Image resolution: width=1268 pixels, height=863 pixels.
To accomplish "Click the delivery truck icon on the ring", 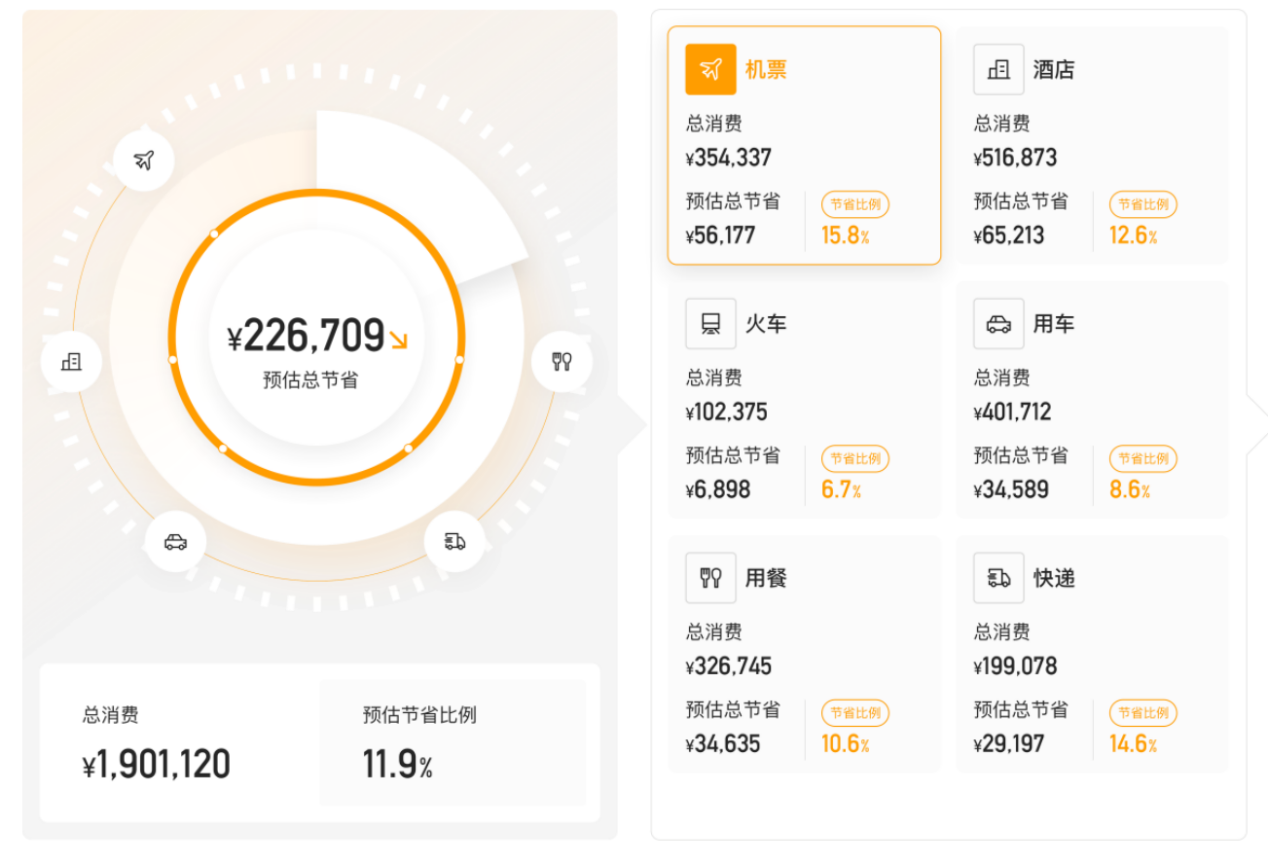I will tap(455, 541).
